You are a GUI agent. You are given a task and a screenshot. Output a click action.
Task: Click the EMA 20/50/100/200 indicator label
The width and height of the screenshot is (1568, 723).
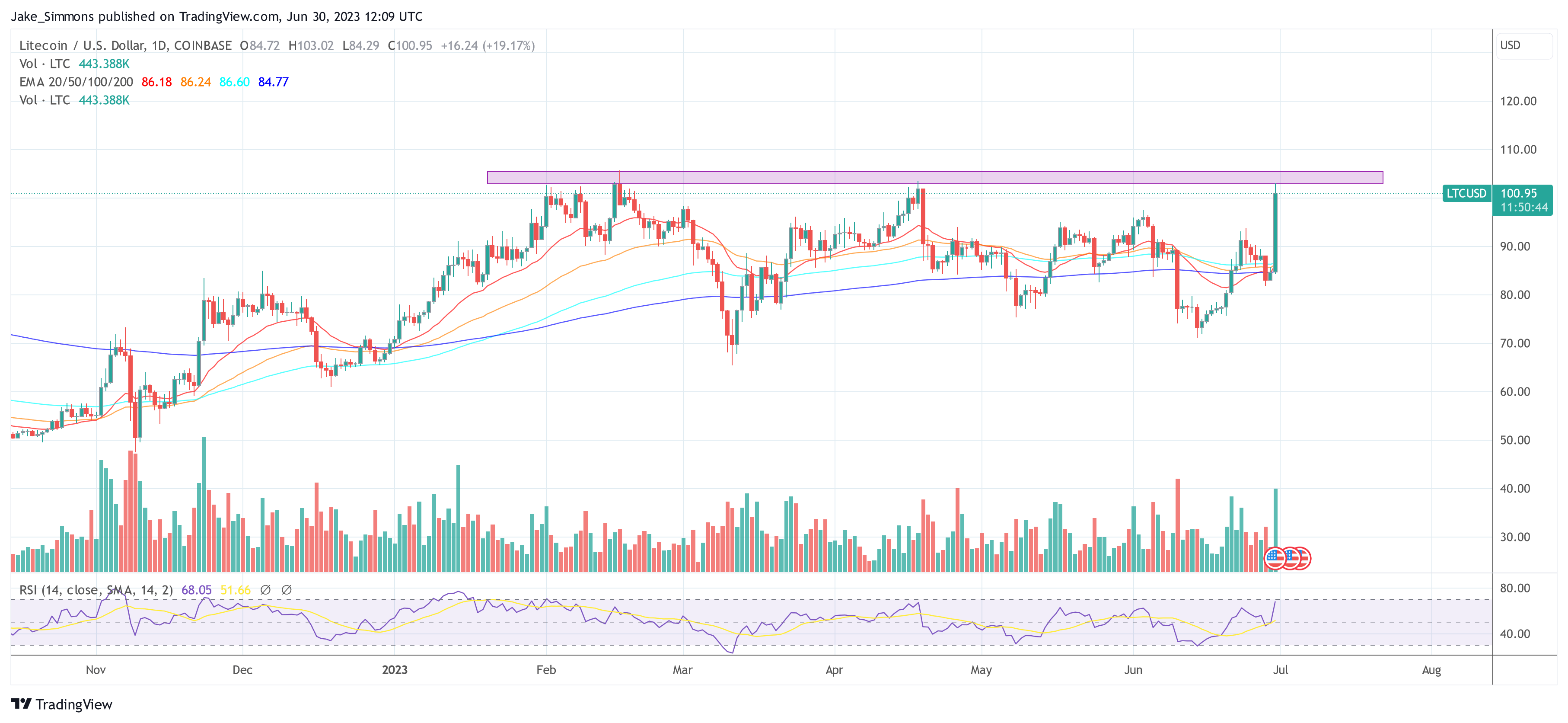click(x=76, y=82)
